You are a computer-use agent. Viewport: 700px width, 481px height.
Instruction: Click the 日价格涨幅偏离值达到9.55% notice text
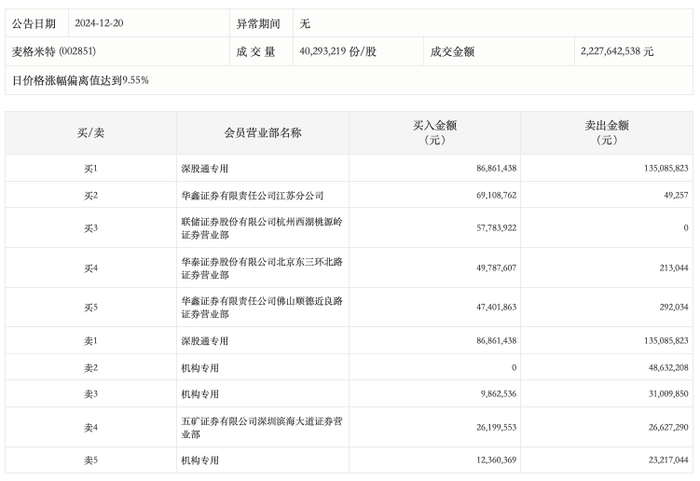click(80, 80)
